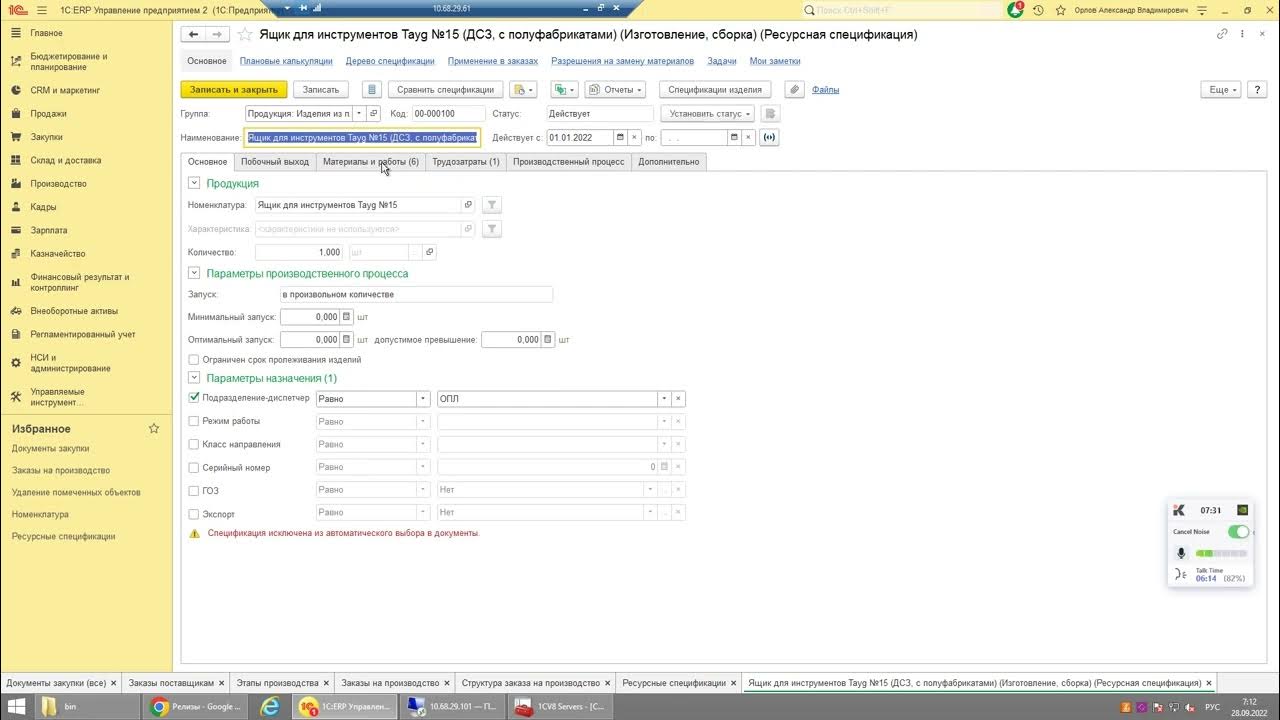Check Ограничен срок пролеживания изделий

click(x=194, y=360)
